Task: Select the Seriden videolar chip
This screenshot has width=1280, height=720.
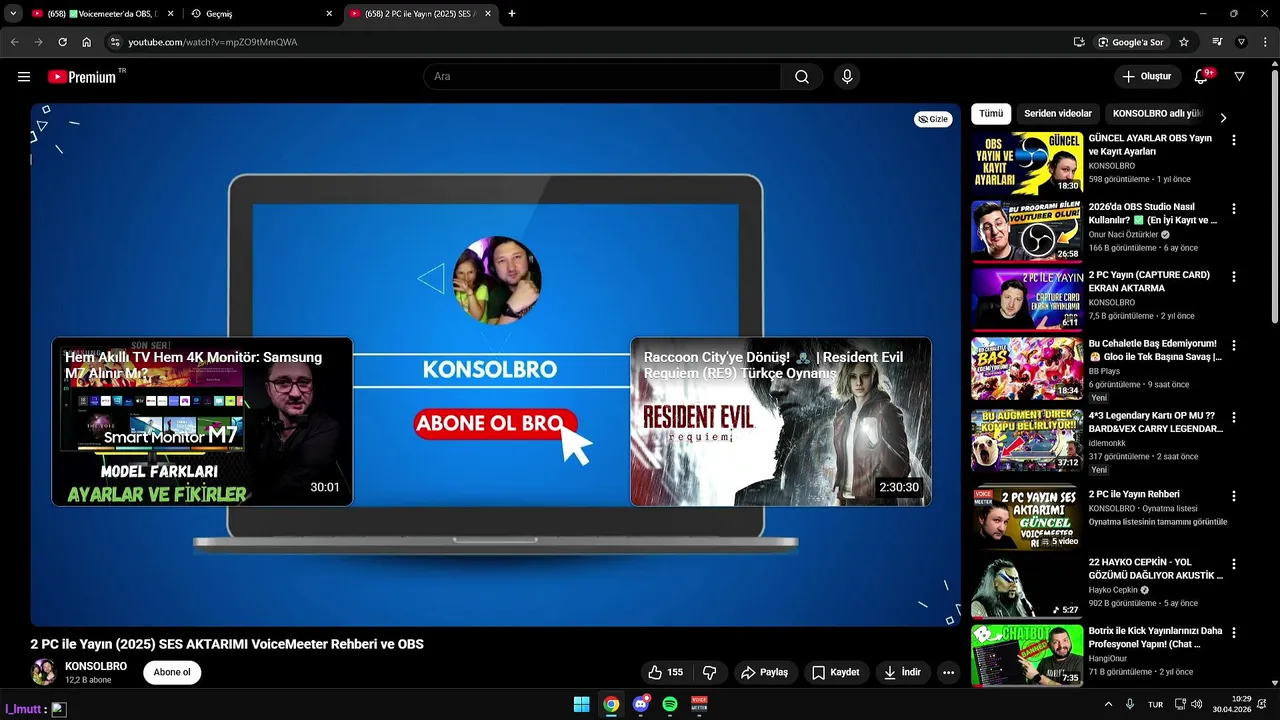Action: 1058,114
